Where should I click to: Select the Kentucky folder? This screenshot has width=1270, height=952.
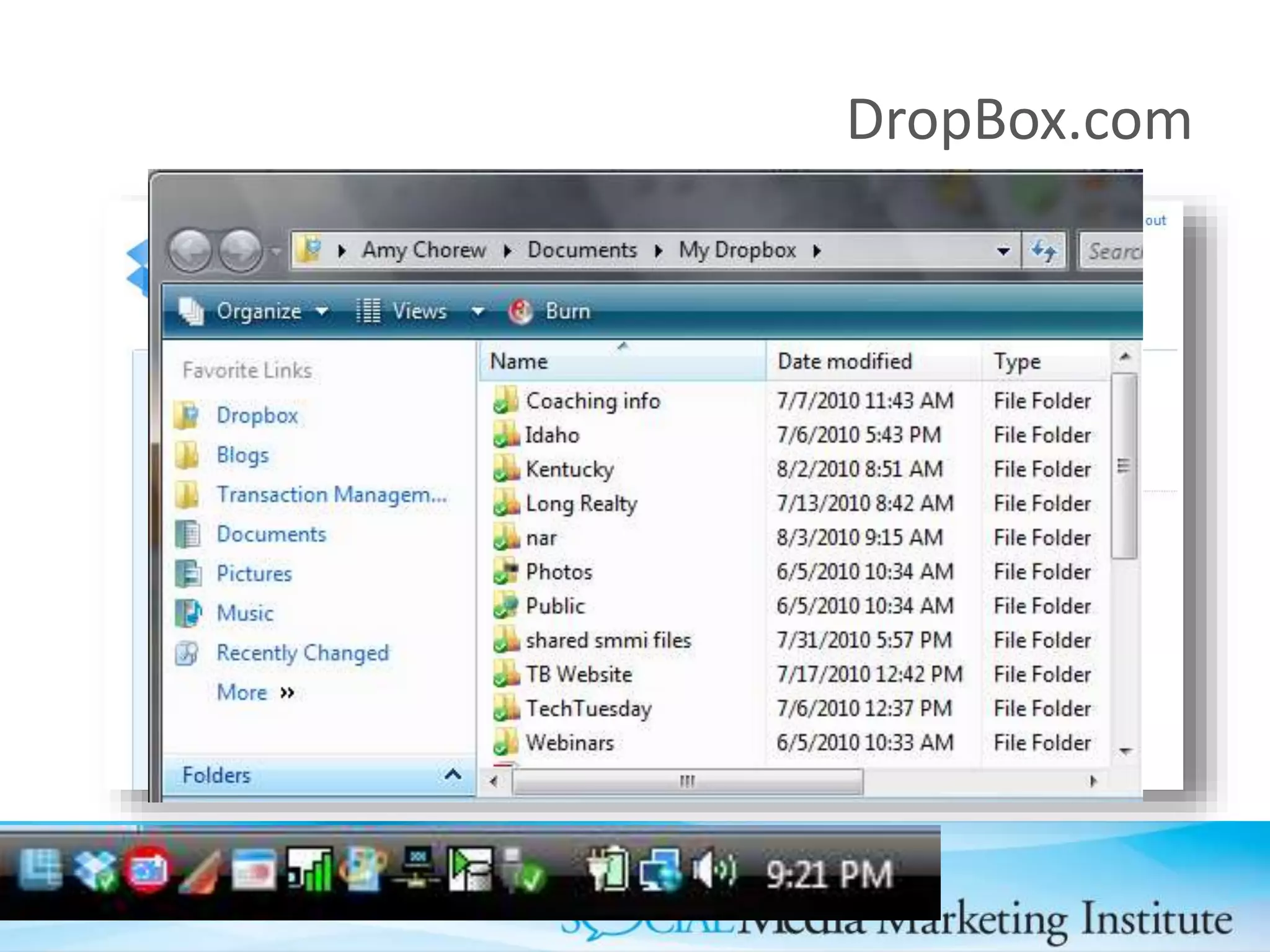569,469
